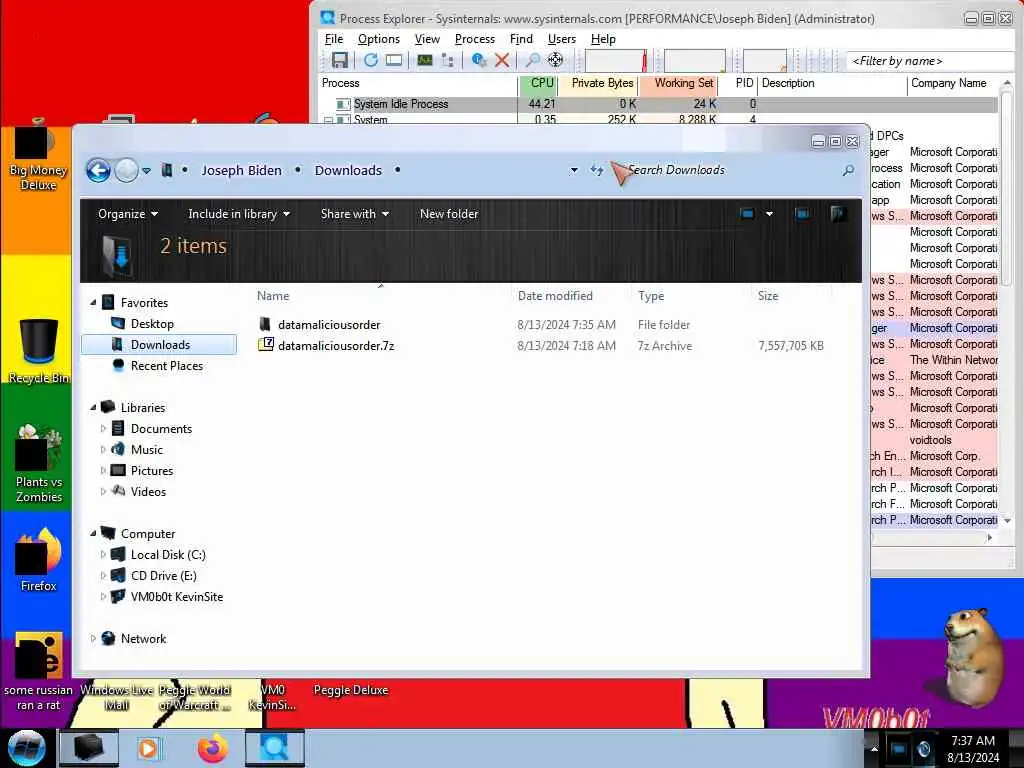Image resolution: width=1024 pixels, height=768 pixels.
Task: Click the System Information graph icon in Process Explorer
Action: point(424,60)
